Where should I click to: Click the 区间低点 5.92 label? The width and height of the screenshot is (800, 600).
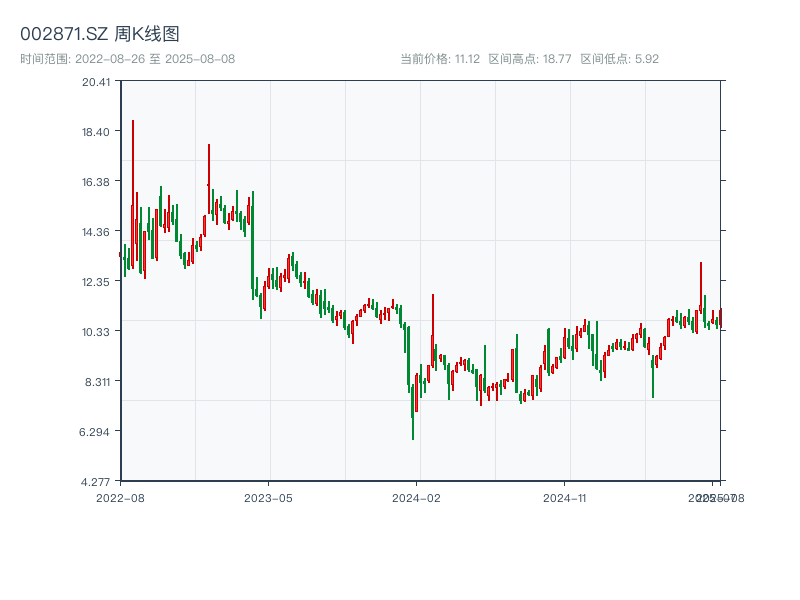pos(619,59)
